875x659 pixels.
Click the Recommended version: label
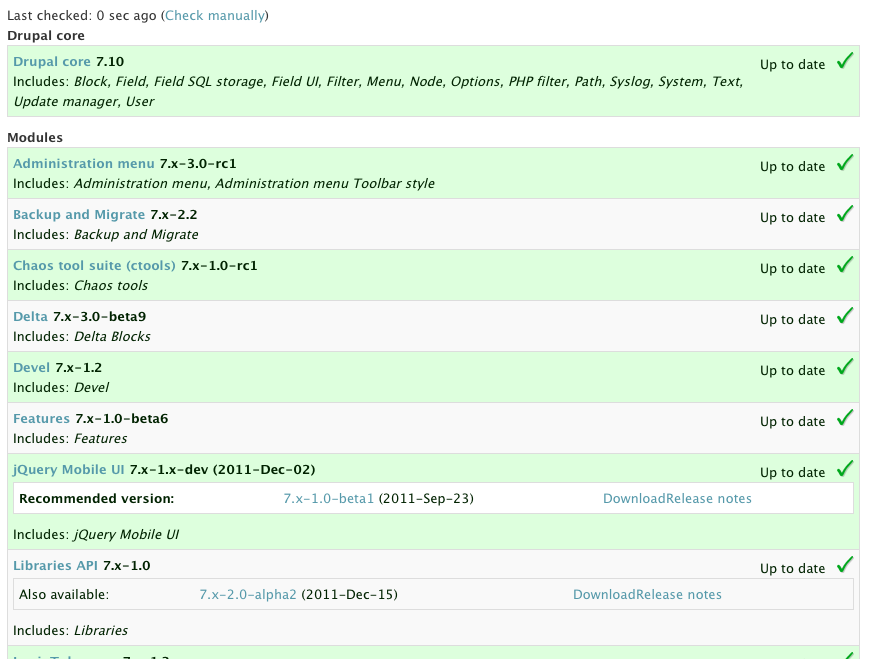[x=97, y=498]
